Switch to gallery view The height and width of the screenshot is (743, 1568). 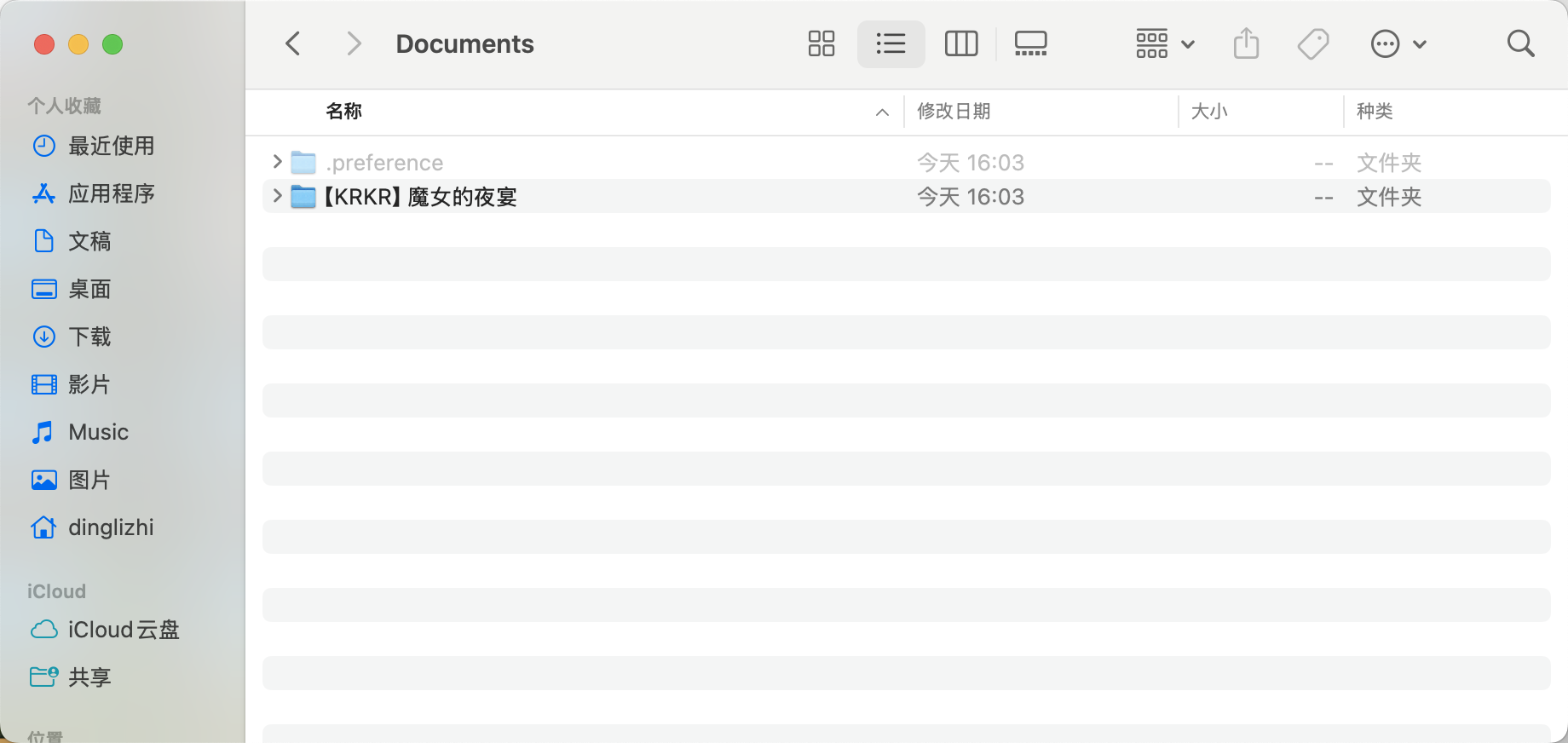coord(1030,43)
